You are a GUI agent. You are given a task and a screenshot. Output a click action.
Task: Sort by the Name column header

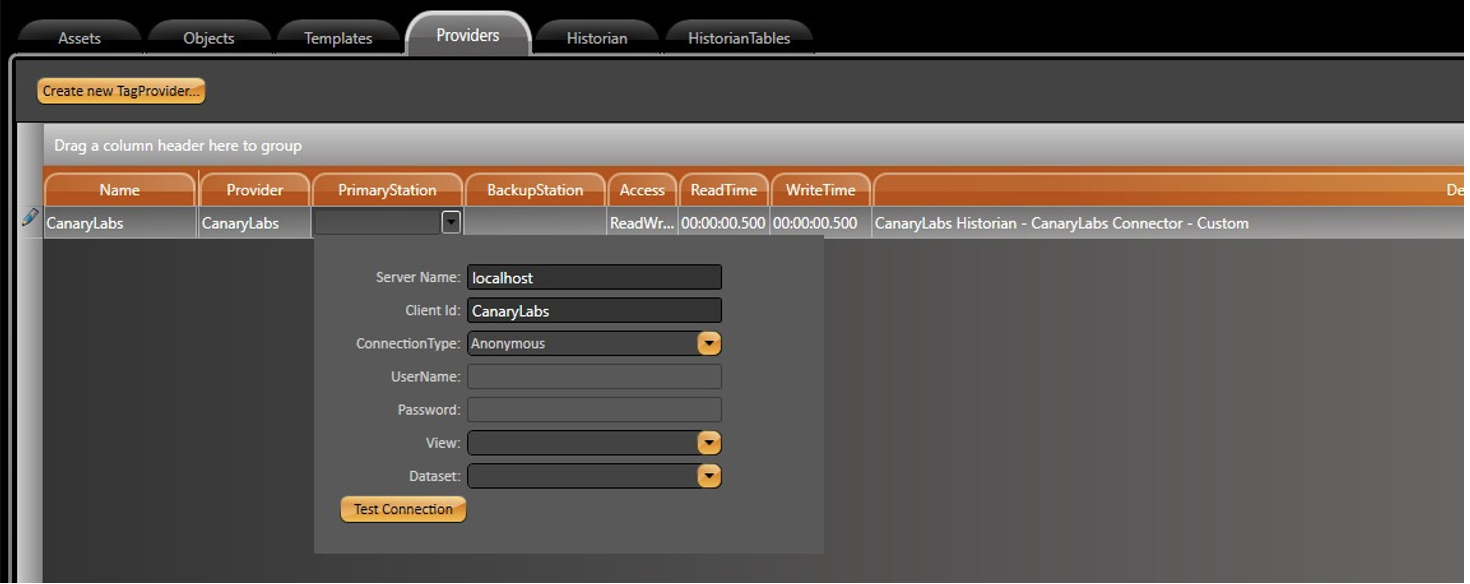coord(119,190)
